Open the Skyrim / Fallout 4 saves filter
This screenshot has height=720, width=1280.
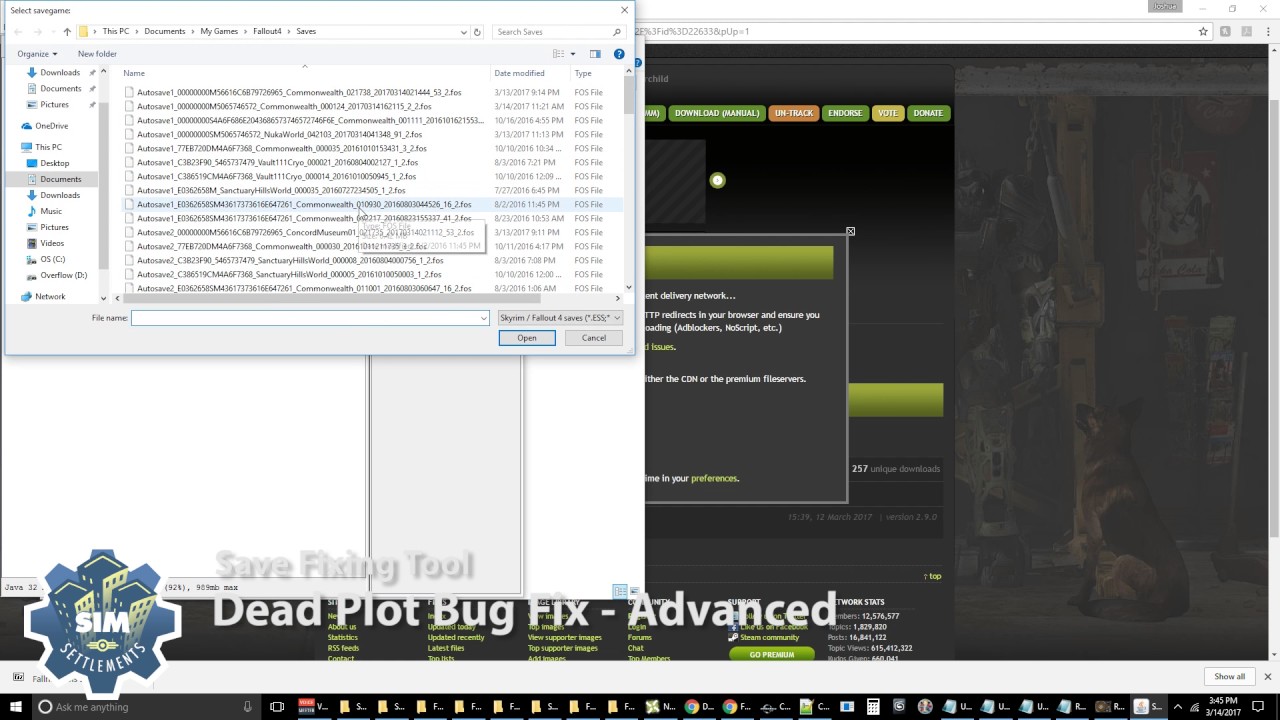560,318
